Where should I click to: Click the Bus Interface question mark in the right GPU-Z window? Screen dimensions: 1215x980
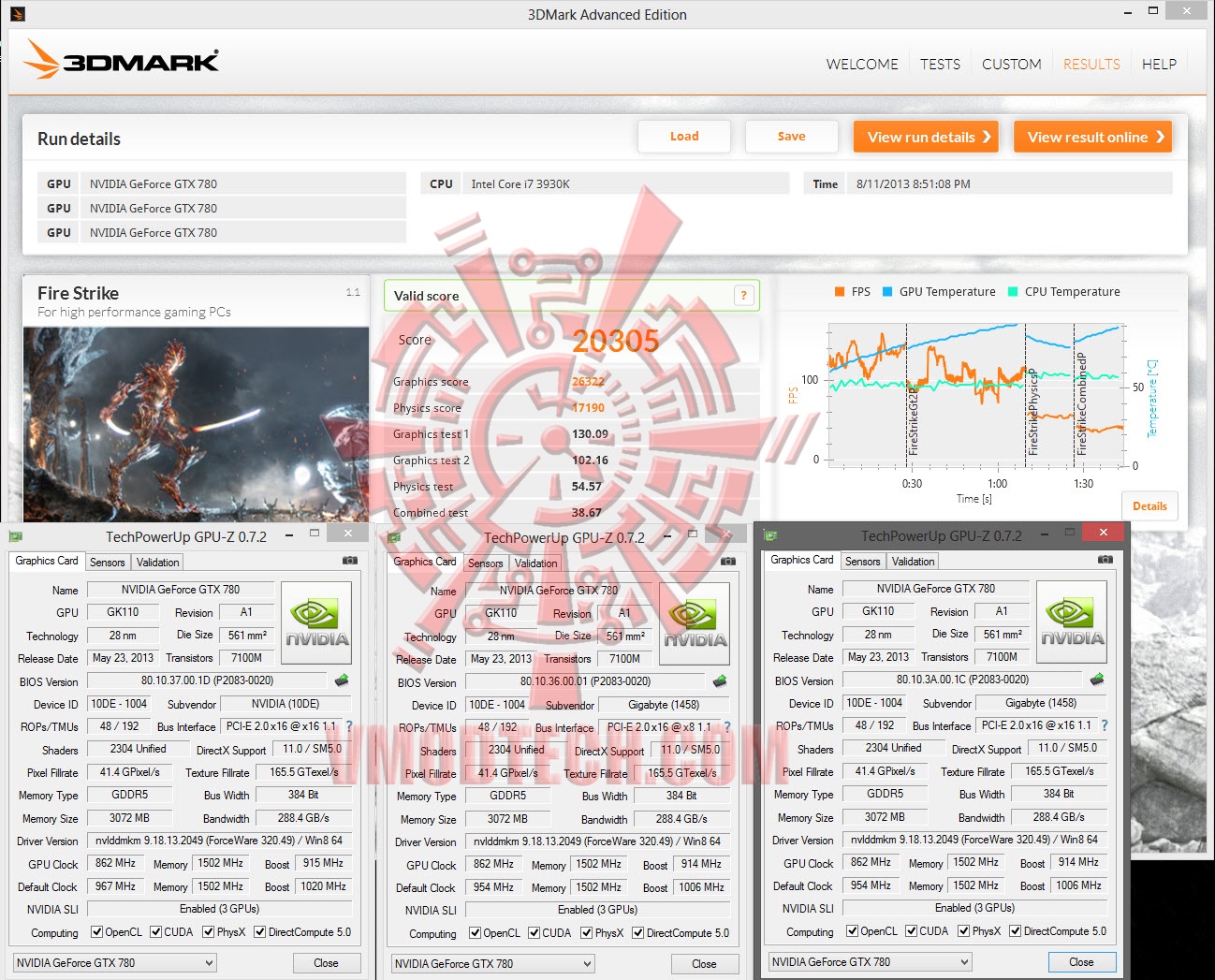pyautogui.click(x=1105, y=725)
